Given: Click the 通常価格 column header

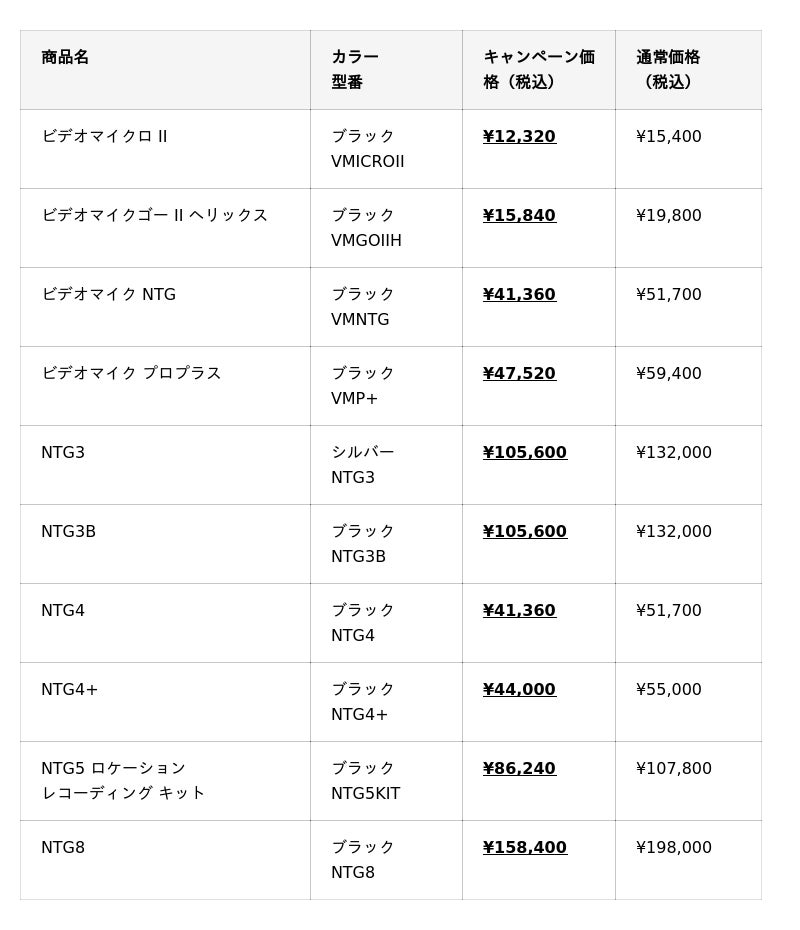Looking at the screenshot, I should pyautogui.click(x=668, y=70).
